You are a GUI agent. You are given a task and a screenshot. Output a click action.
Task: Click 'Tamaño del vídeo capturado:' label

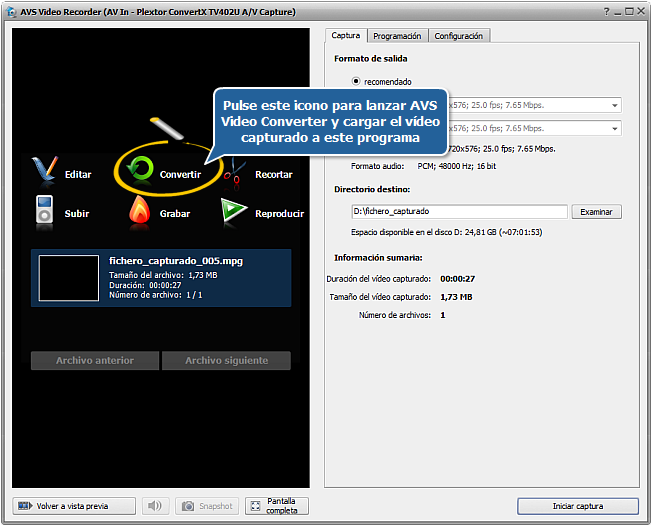tap(380, 297)
